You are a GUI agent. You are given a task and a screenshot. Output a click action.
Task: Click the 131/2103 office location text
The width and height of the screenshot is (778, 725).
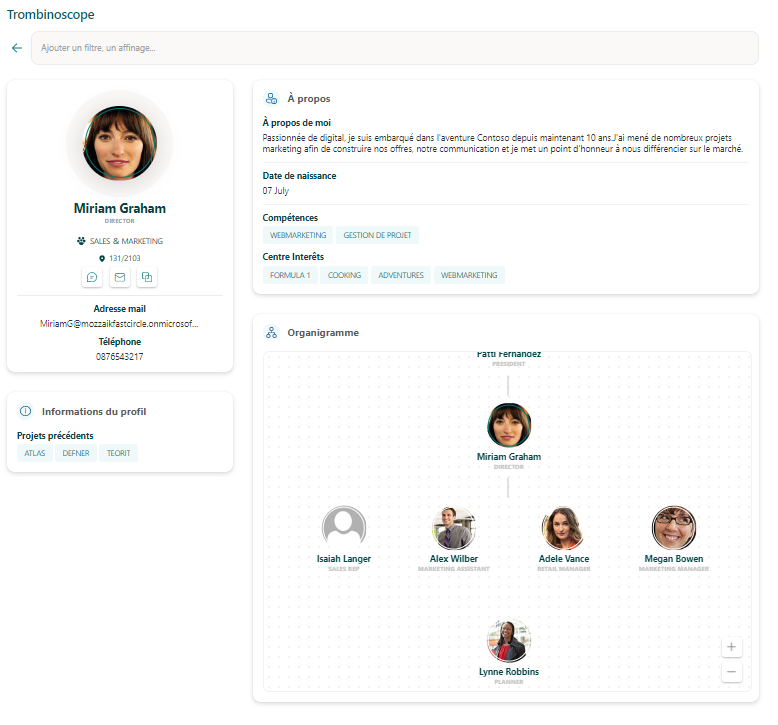[x=125, y=258]
